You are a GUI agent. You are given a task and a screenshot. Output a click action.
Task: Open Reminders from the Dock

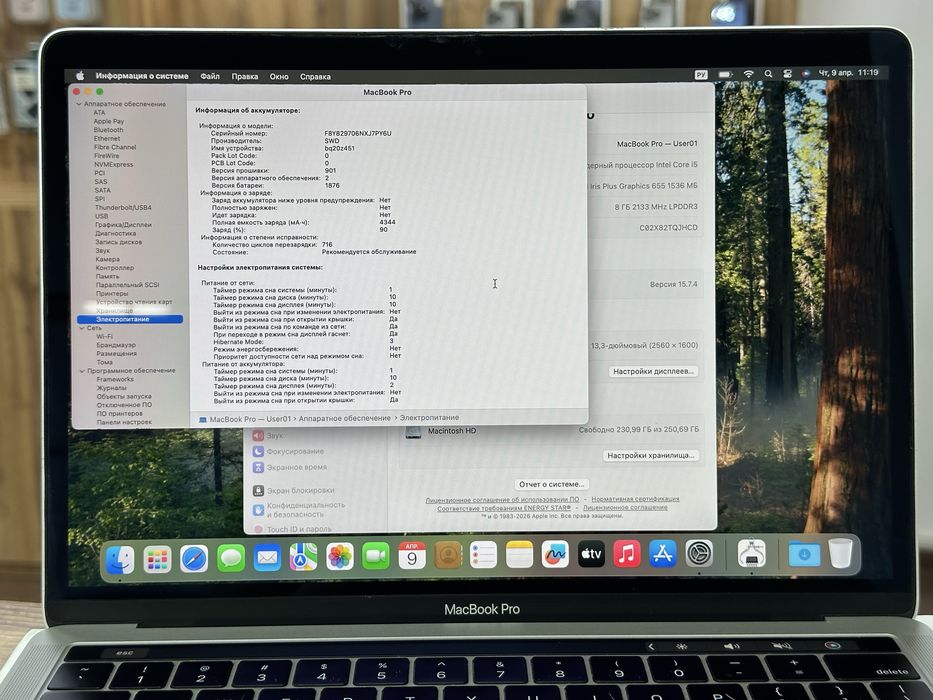pyautogui.click(x=483, y=555)
